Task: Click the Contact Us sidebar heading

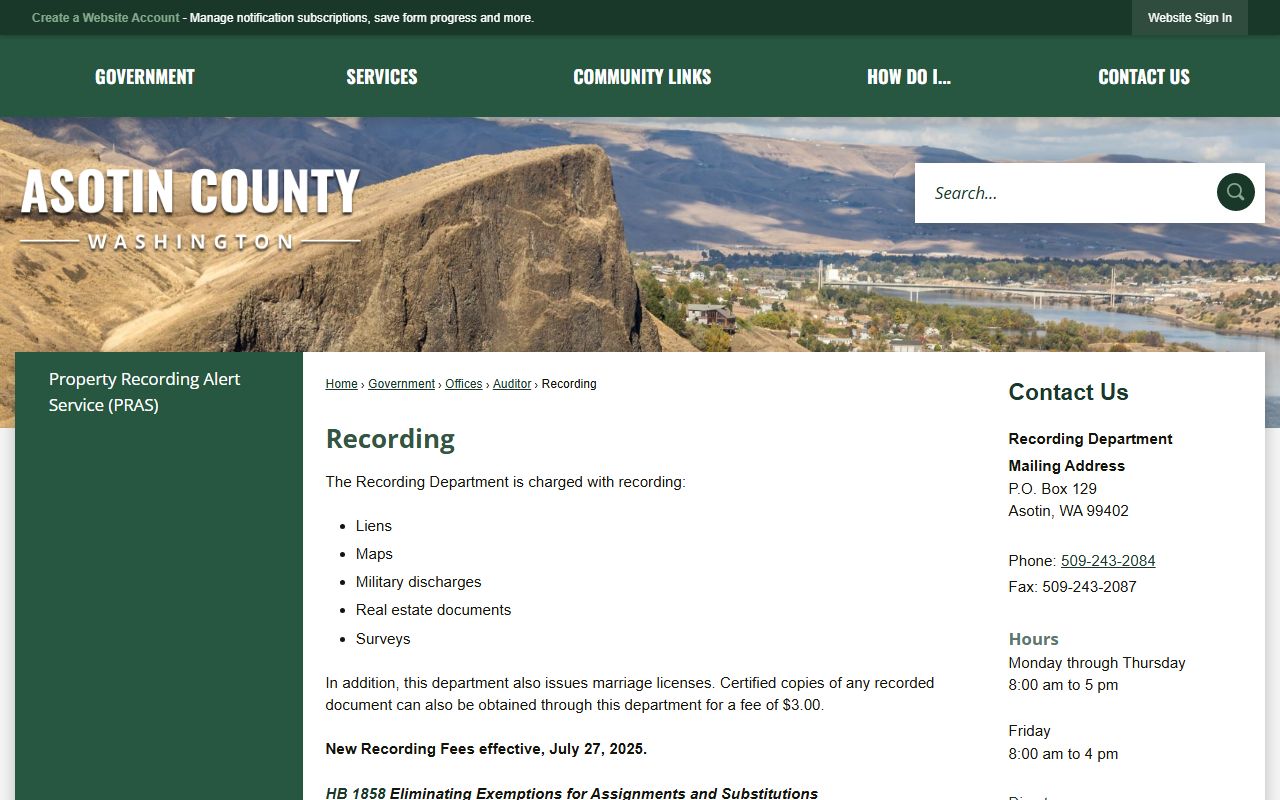Action: (x=1068, y=392)
